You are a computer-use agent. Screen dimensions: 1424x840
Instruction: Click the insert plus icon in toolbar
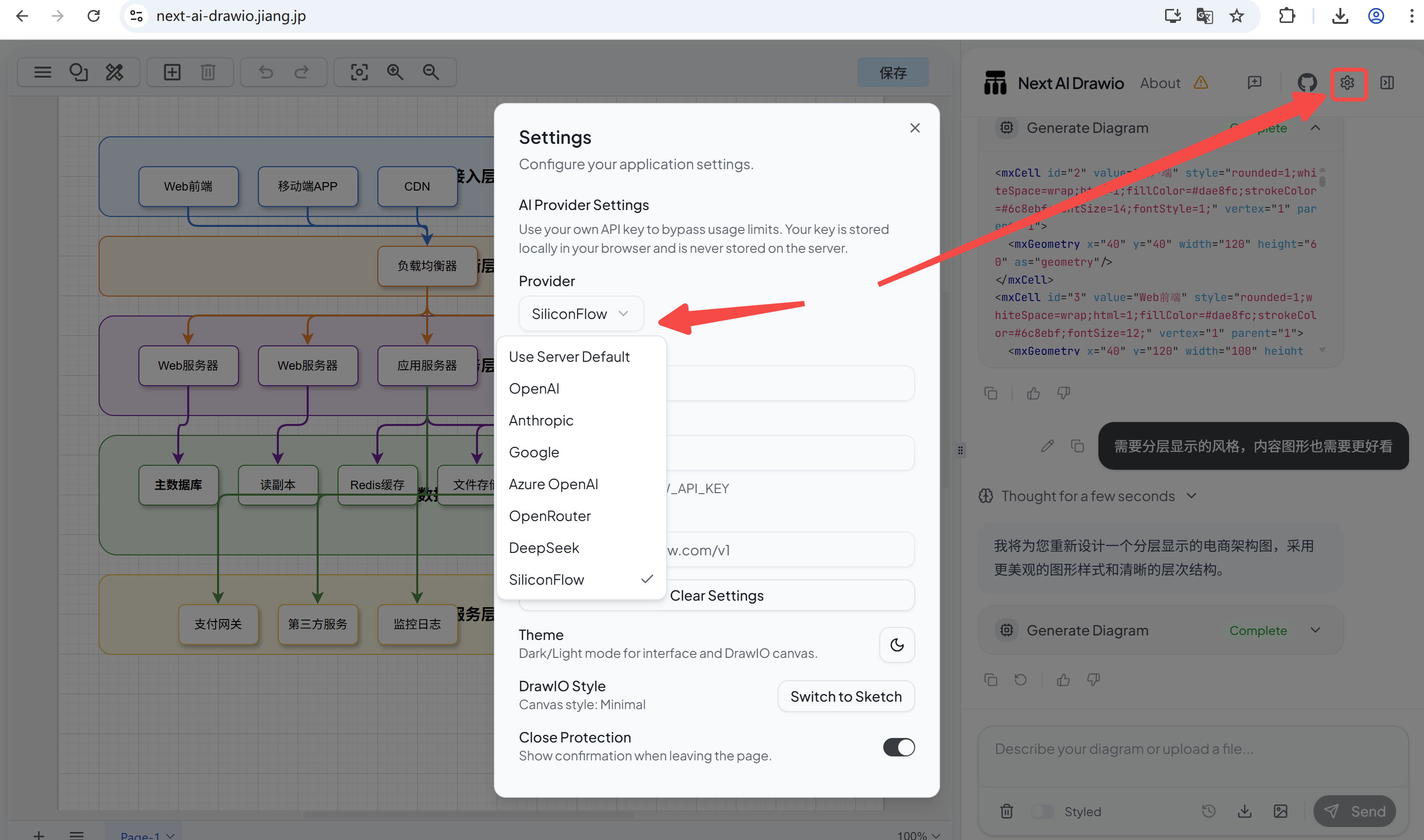(172, 72)
